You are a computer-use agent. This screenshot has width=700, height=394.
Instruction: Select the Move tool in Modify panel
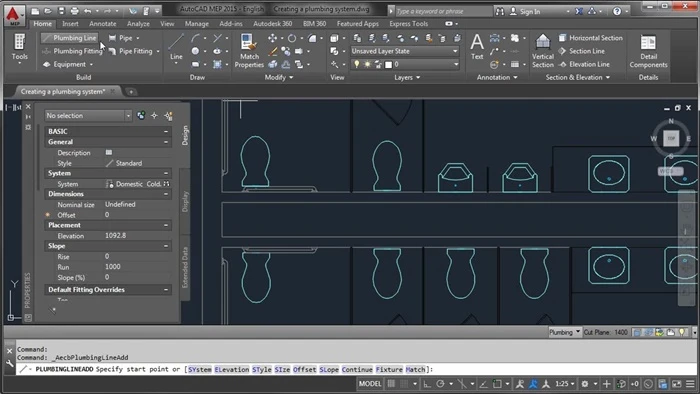272,38
